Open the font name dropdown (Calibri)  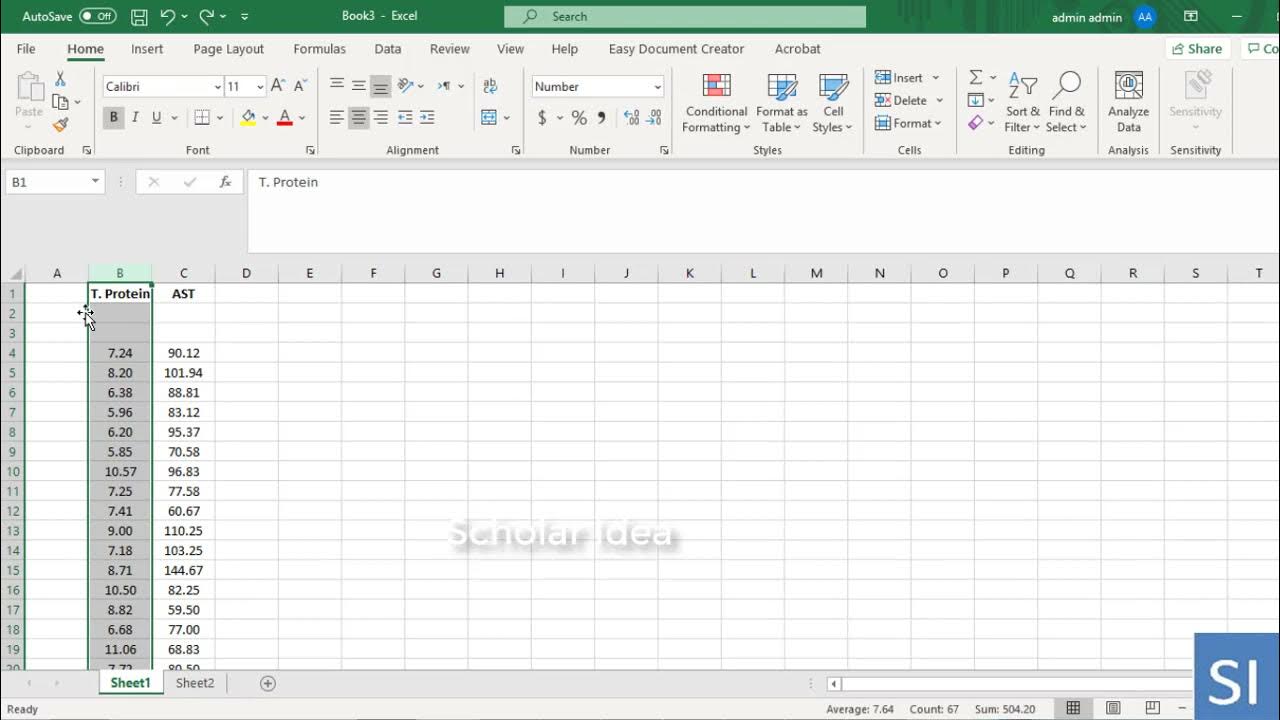click(x=217, y=87)
